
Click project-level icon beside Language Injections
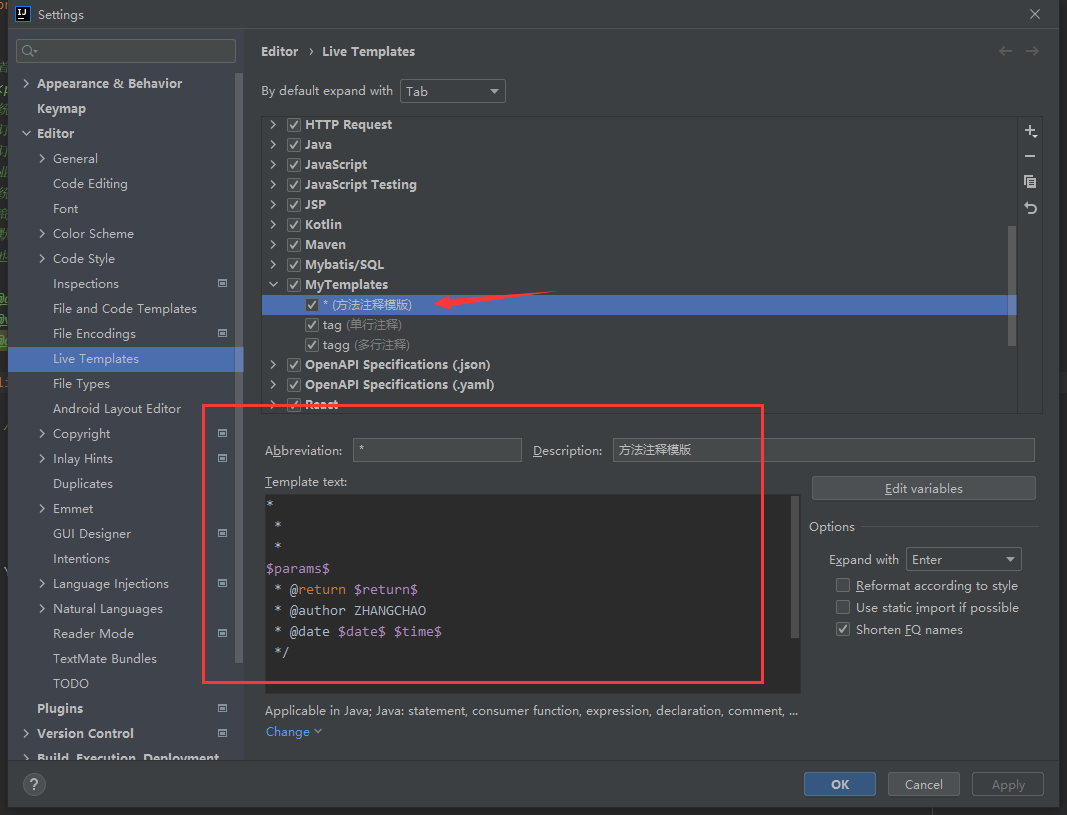[223, 584]
